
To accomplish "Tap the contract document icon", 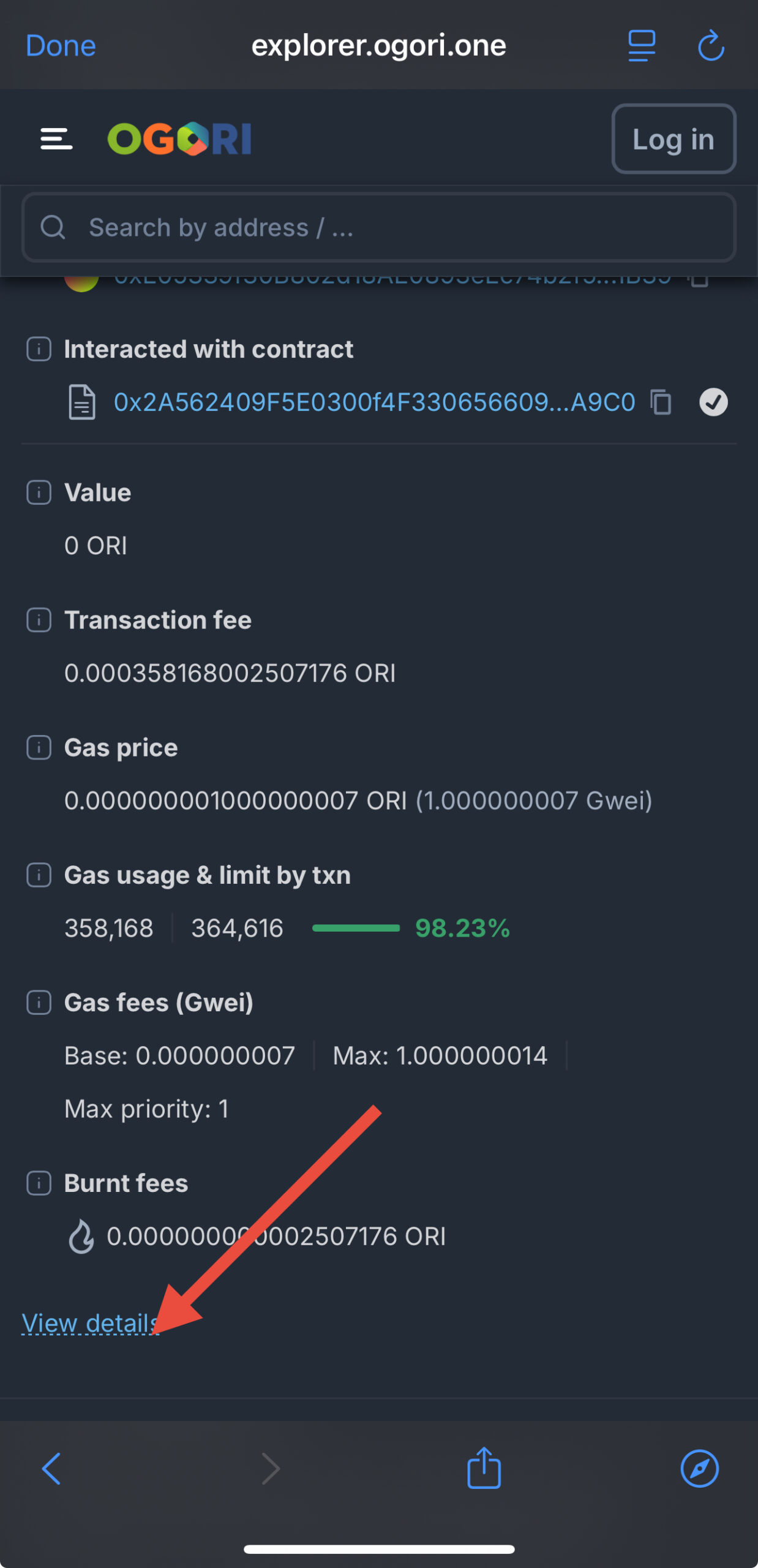I will click(81, 402).
